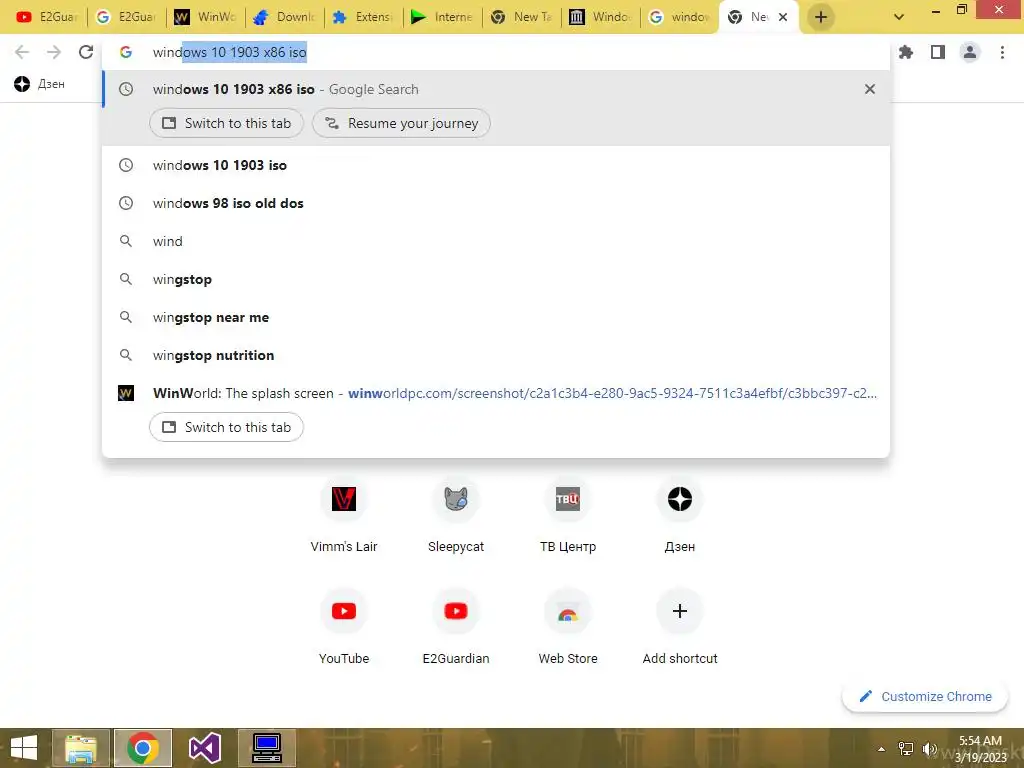Switch to the second E2Guar Google tab

127,17
